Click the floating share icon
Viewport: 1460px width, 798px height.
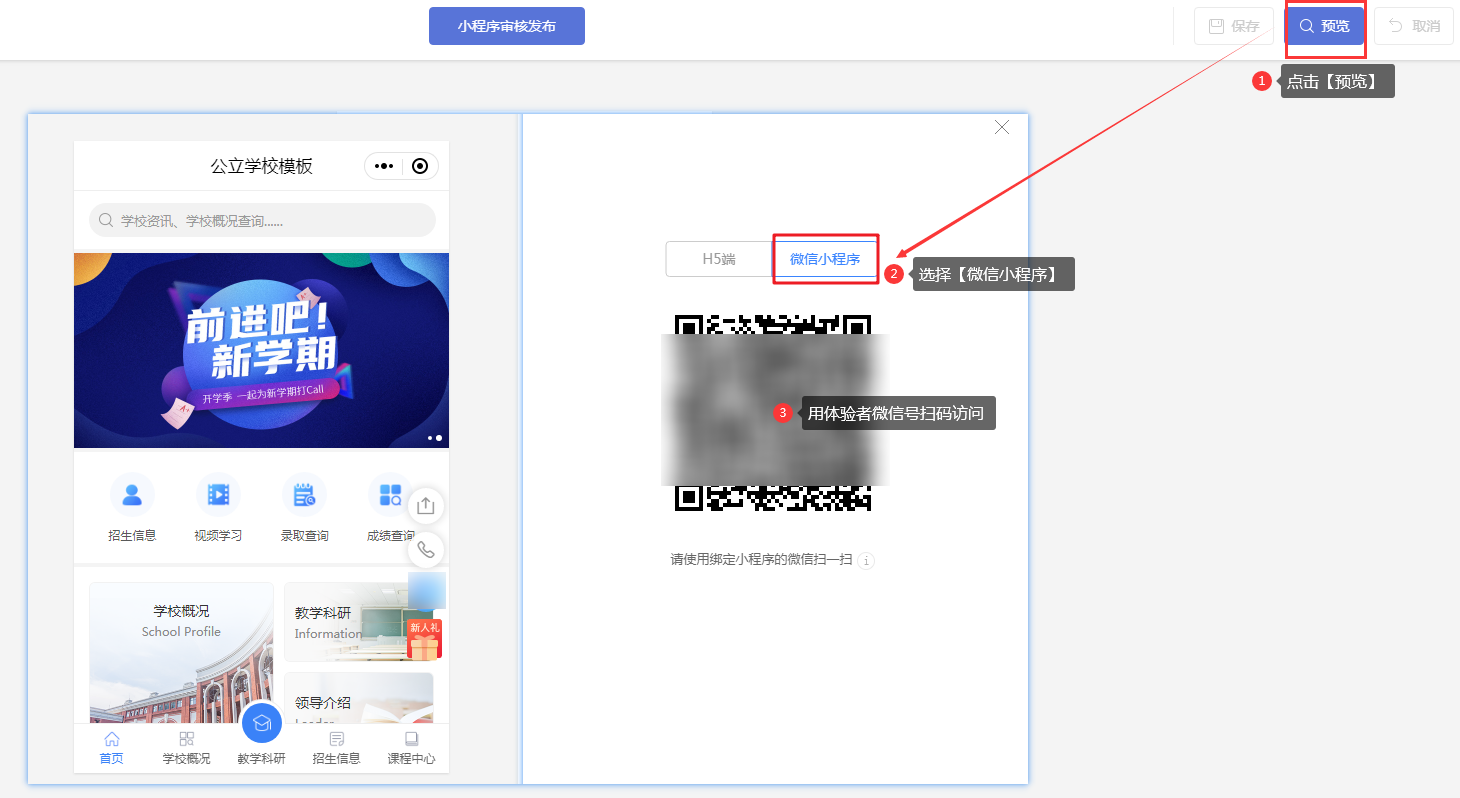(426, 505)
